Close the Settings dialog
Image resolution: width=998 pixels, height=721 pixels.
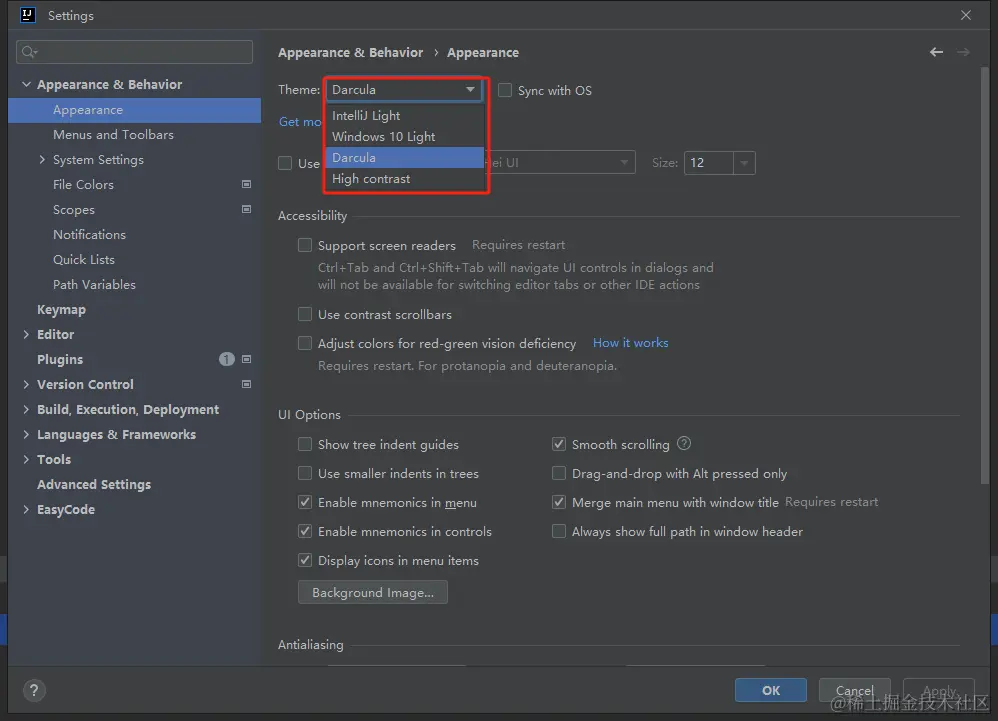pos(966,15)
